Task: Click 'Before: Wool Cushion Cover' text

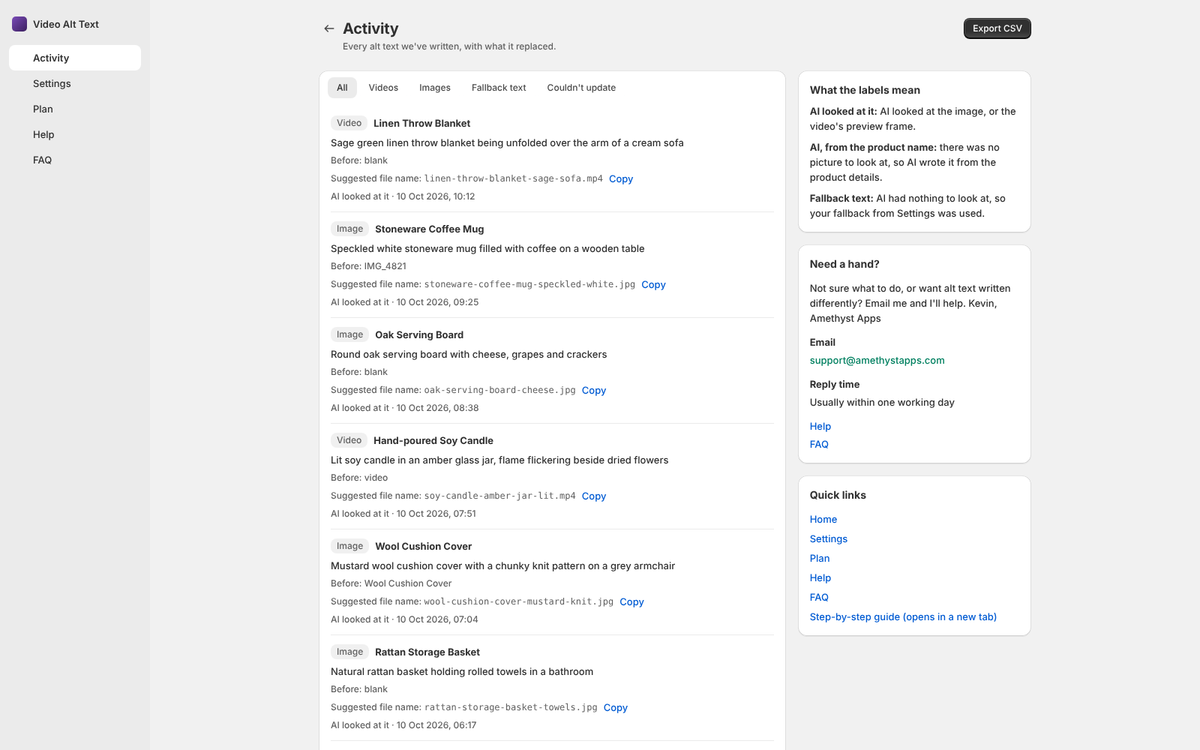Action: tap(391, 584)
